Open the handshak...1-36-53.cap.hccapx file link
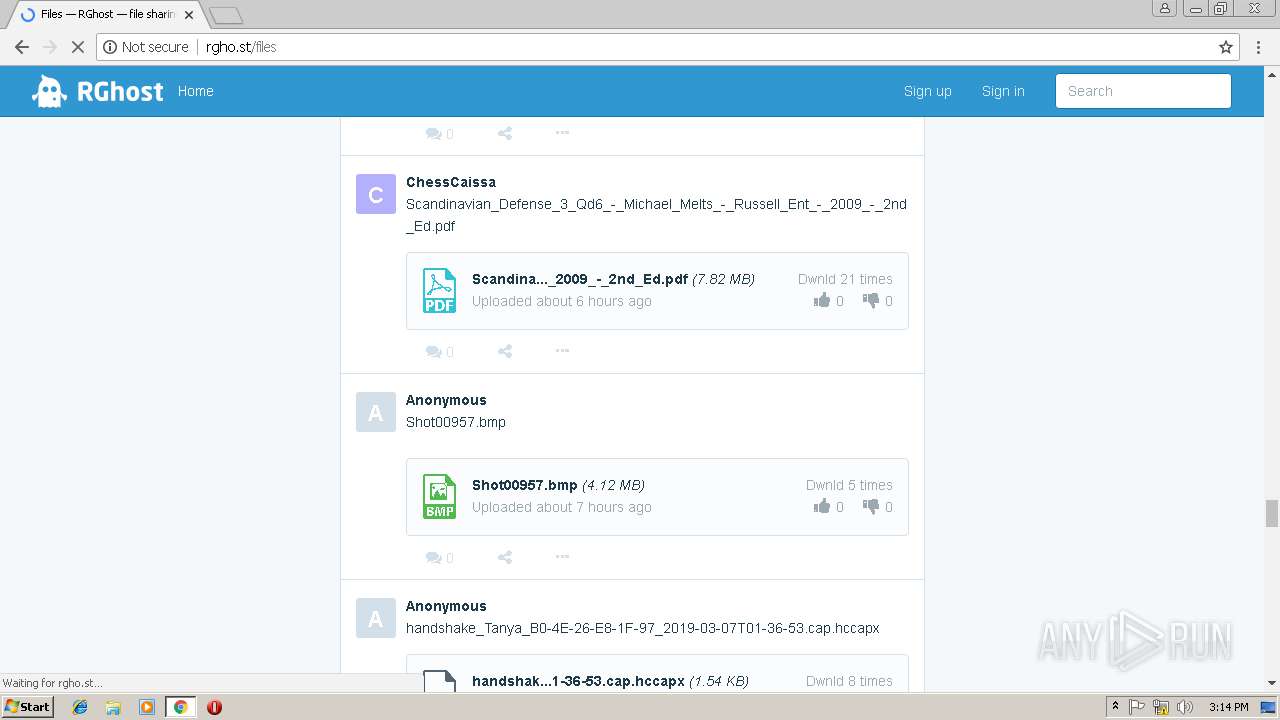 [578, 681]
